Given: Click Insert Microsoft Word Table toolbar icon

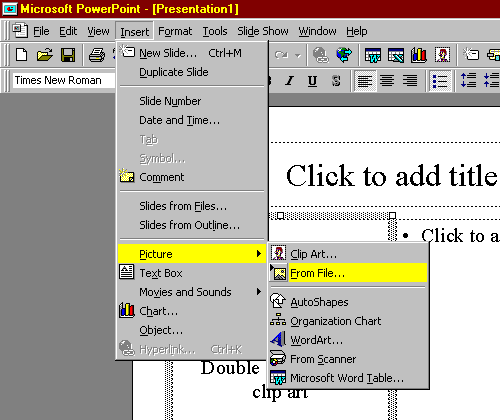Looking at the screenshot, I should (373, 55).
